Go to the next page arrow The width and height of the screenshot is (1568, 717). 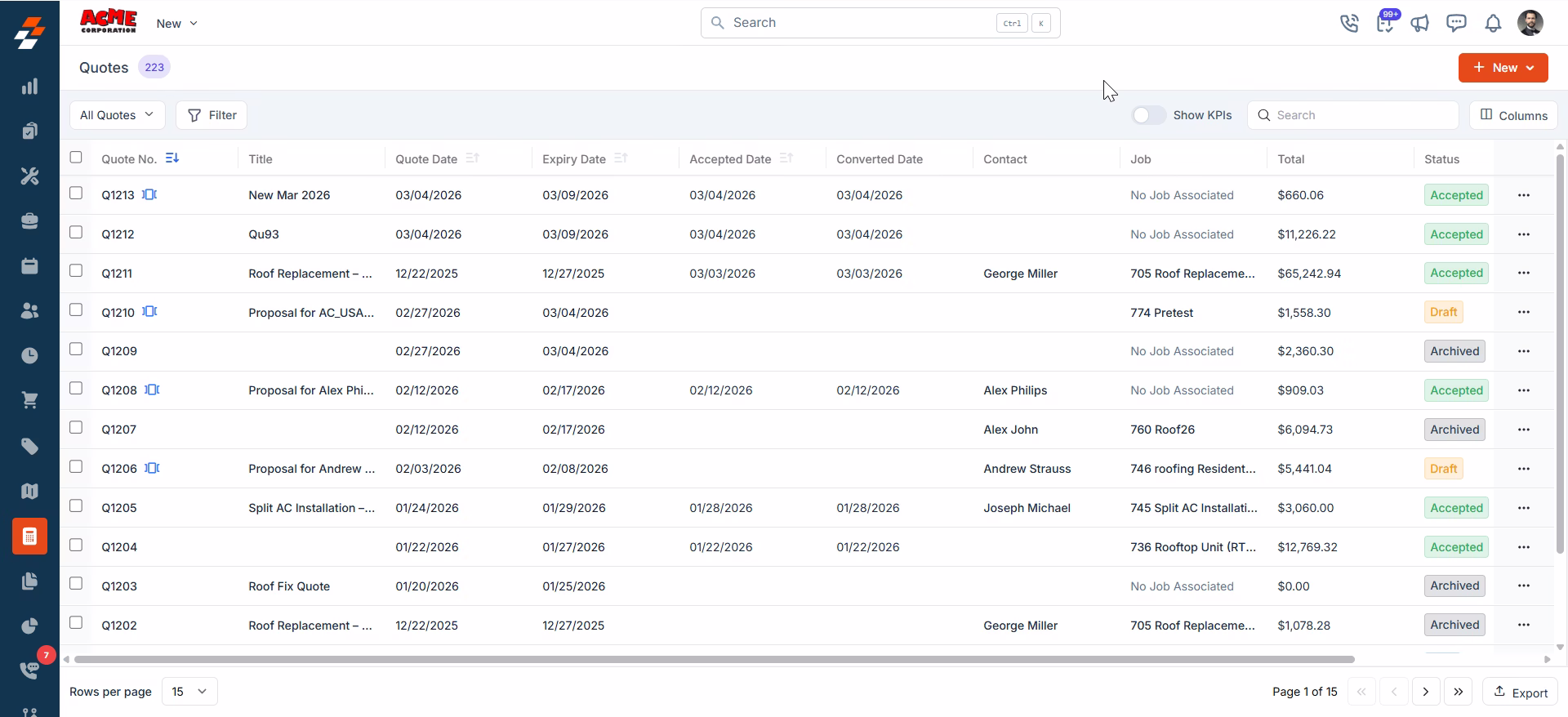[x=1426, y=692]
